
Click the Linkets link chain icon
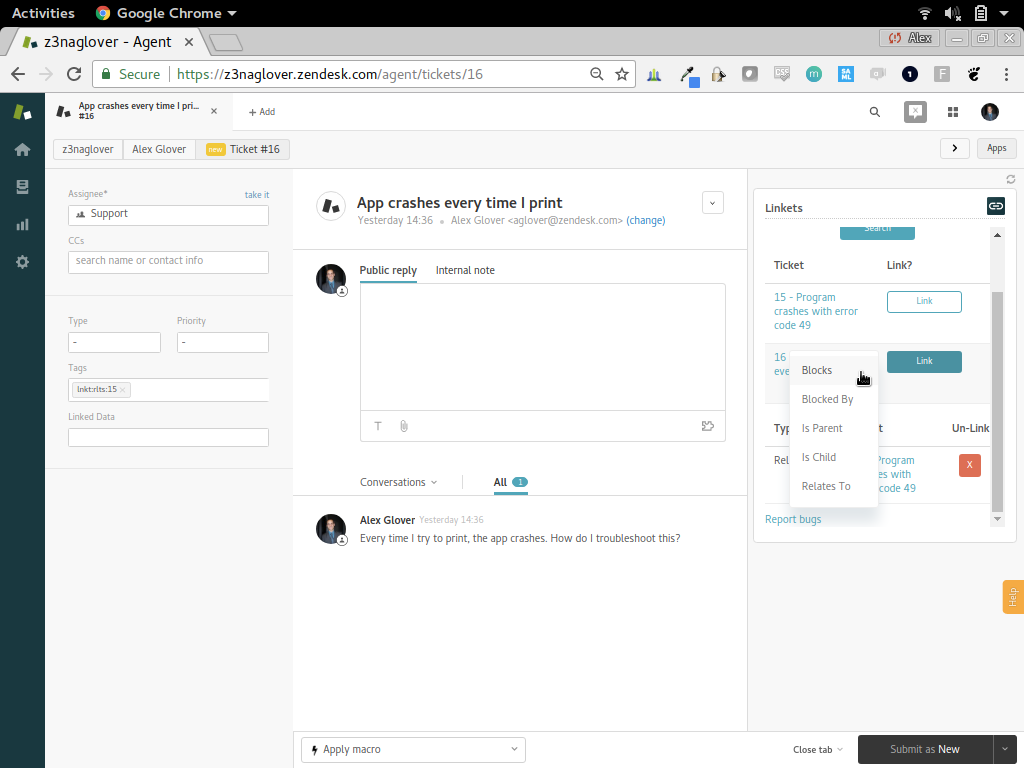point(995,206)
